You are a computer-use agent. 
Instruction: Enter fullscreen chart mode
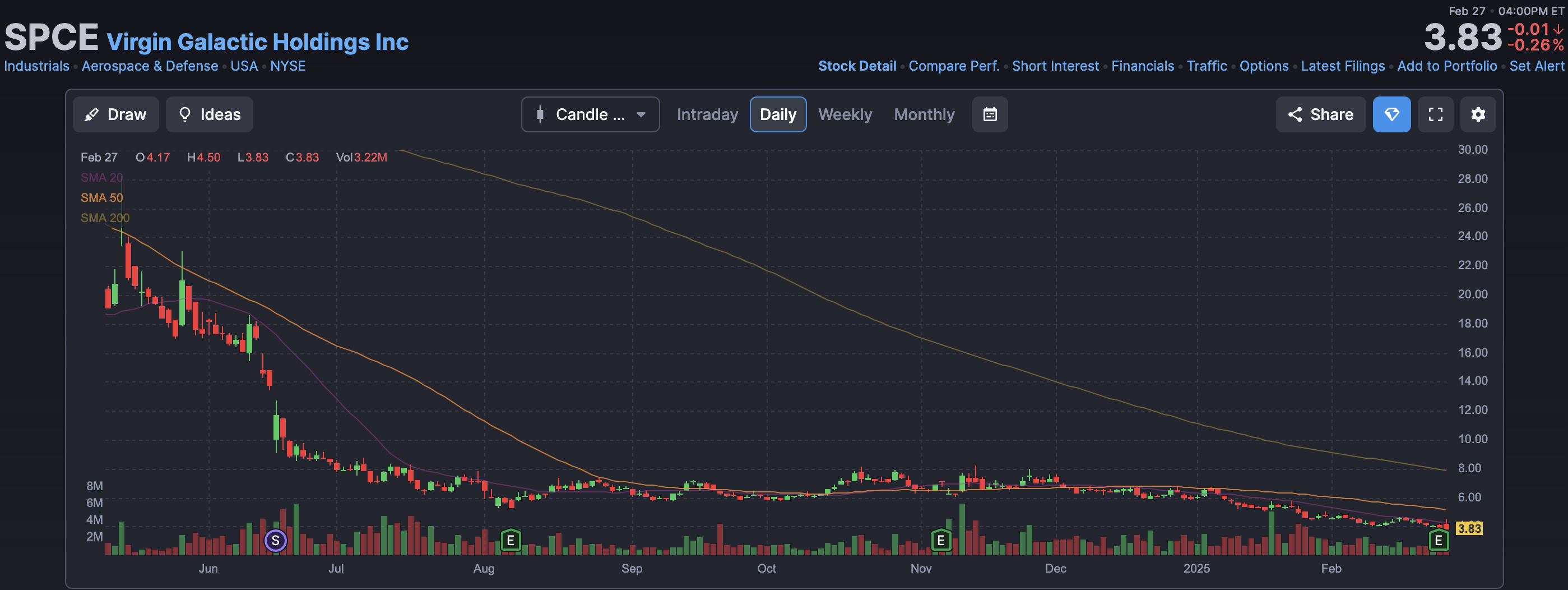tap(1435, 114)
